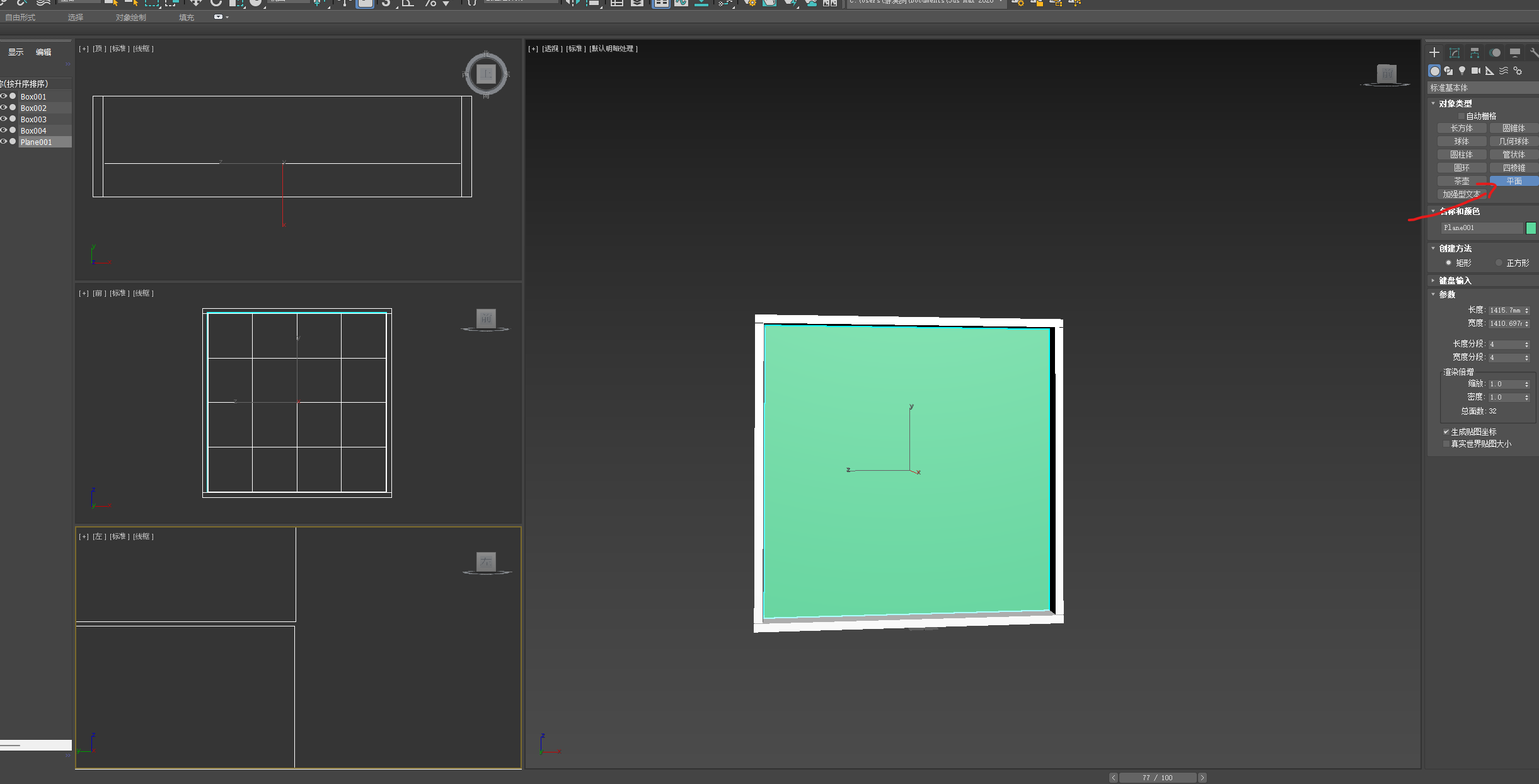The image size is (1539, 784).
Task: Hide Box004 with its eye icon
Action: (x=4, y=130)
